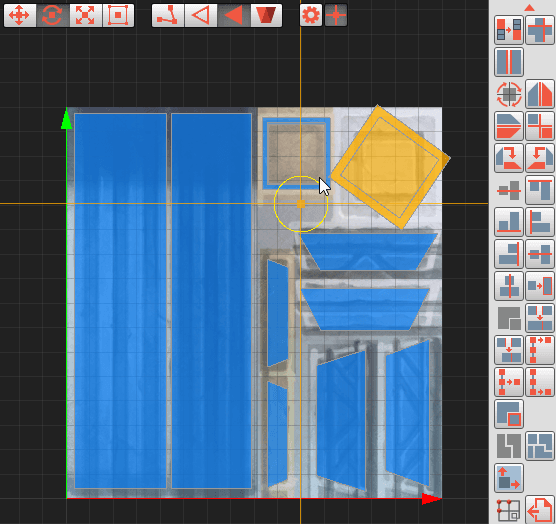Collapse panel using red triangle arrow

(x=529, y=7)
